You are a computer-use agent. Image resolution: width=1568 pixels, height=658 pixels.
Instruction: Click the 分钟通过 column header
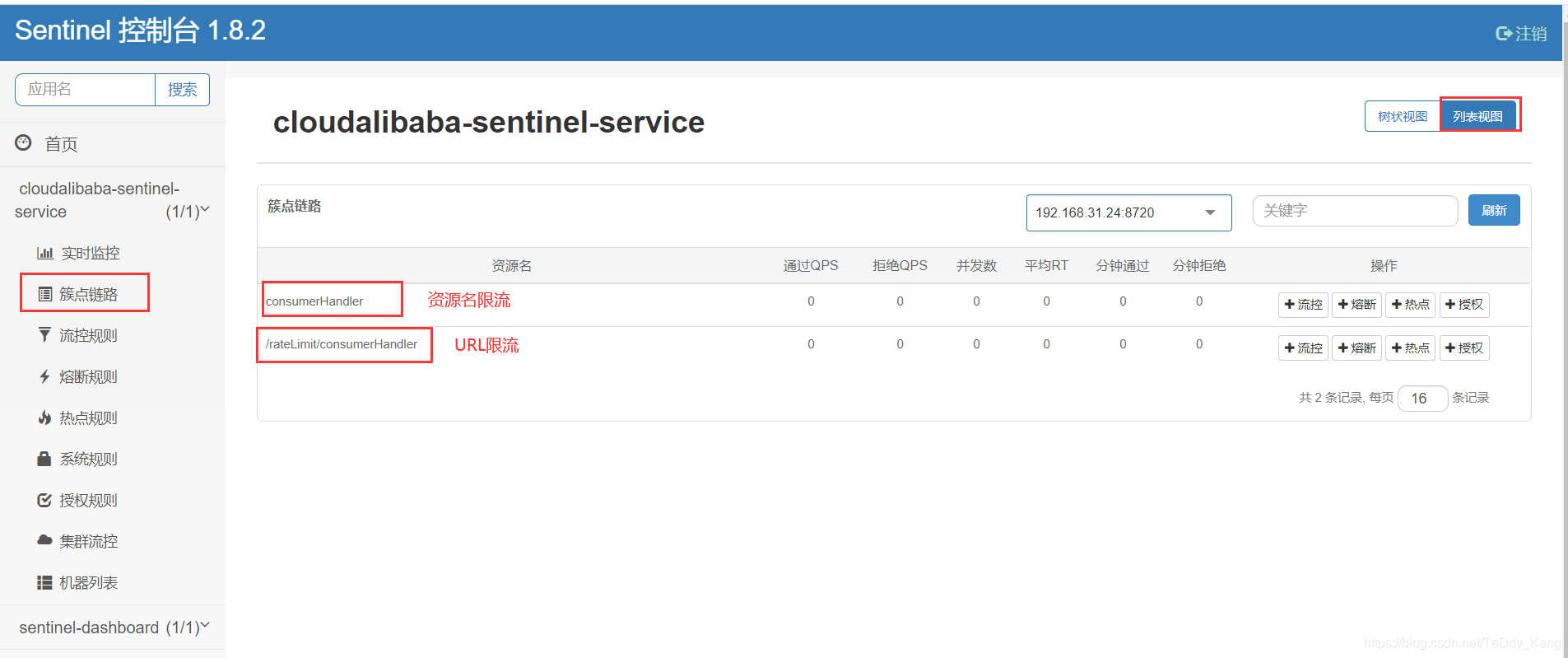[1123, 265]
